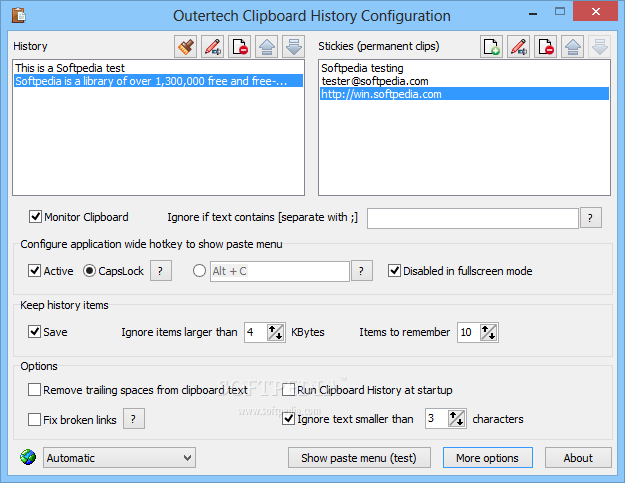
Task: Click the globe language icon
Action: pos(28,457)
